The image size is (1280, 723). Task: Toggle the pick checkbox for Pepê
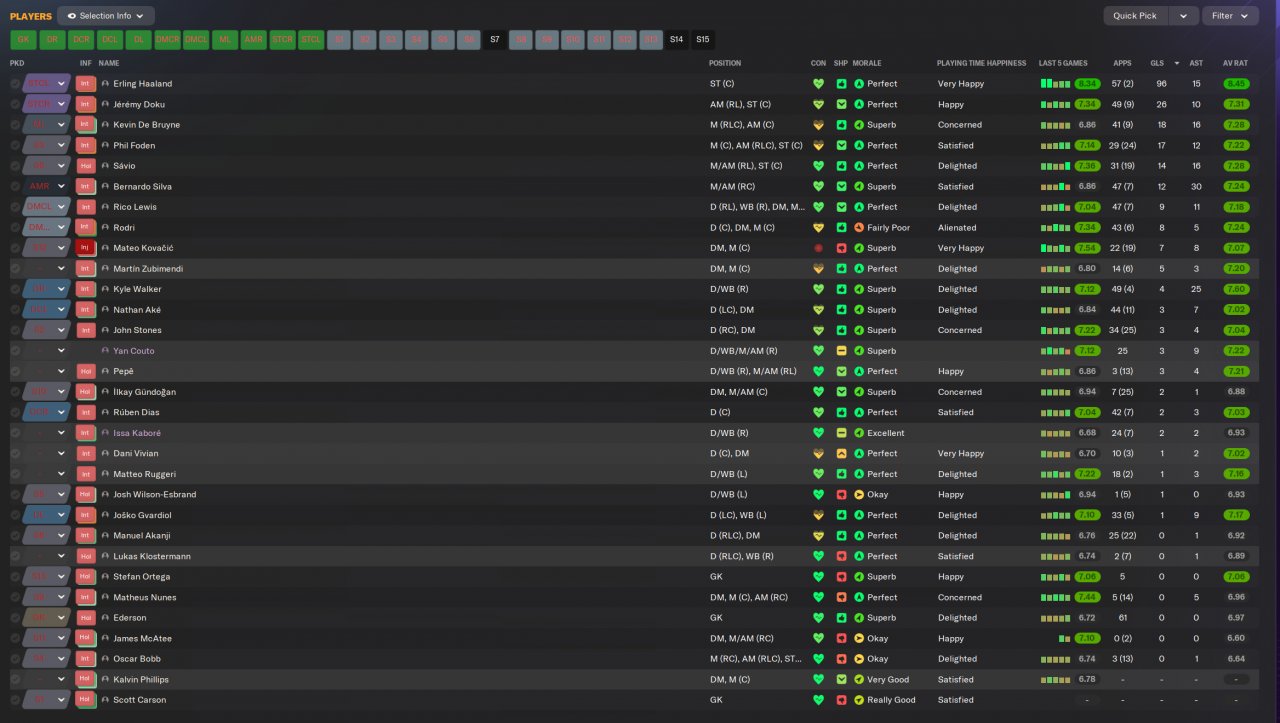tap(15, 371)
